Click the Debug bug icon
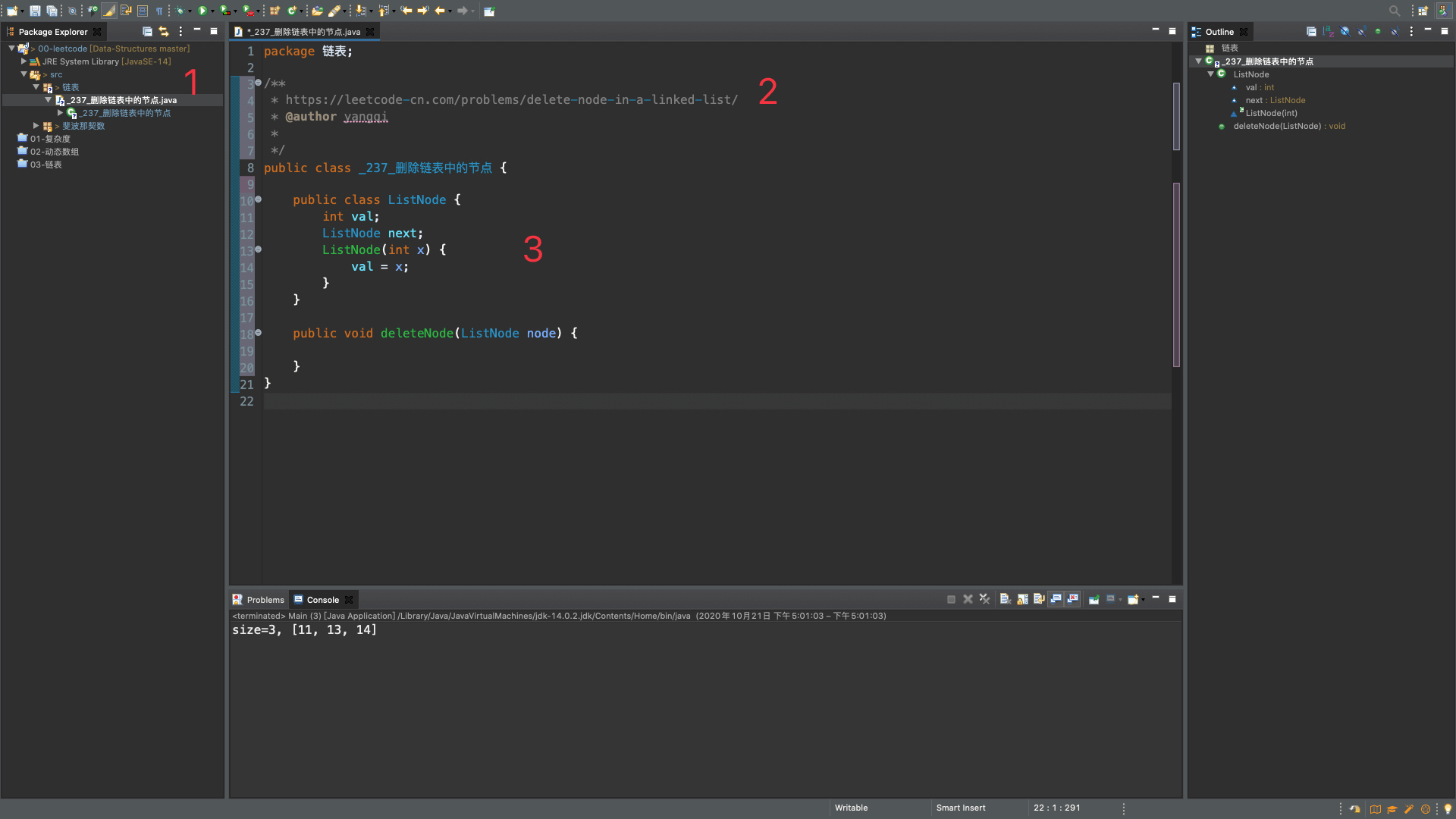The width and height of the screenshot is (1456, 819). [x=180, y=11]
